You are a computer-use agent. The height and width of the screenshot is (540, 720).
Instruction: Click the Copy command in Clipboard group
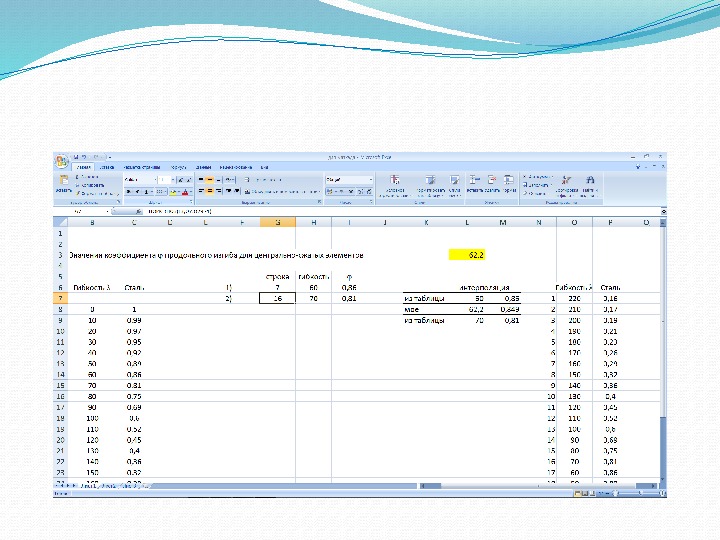pyautogui.click(x=90, y=185)
